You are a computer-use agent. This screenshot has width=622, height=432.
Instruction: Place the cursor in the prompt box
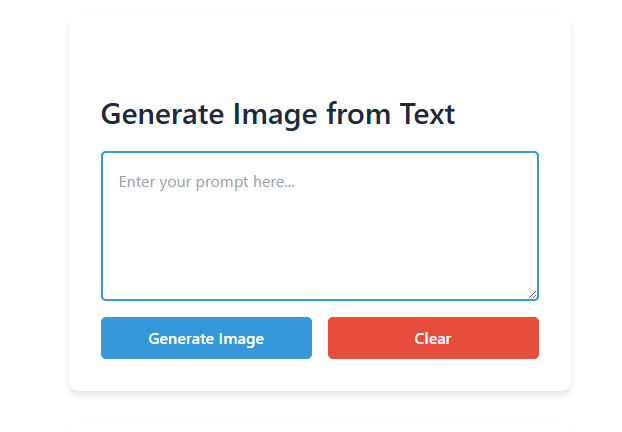click(320, 225)
